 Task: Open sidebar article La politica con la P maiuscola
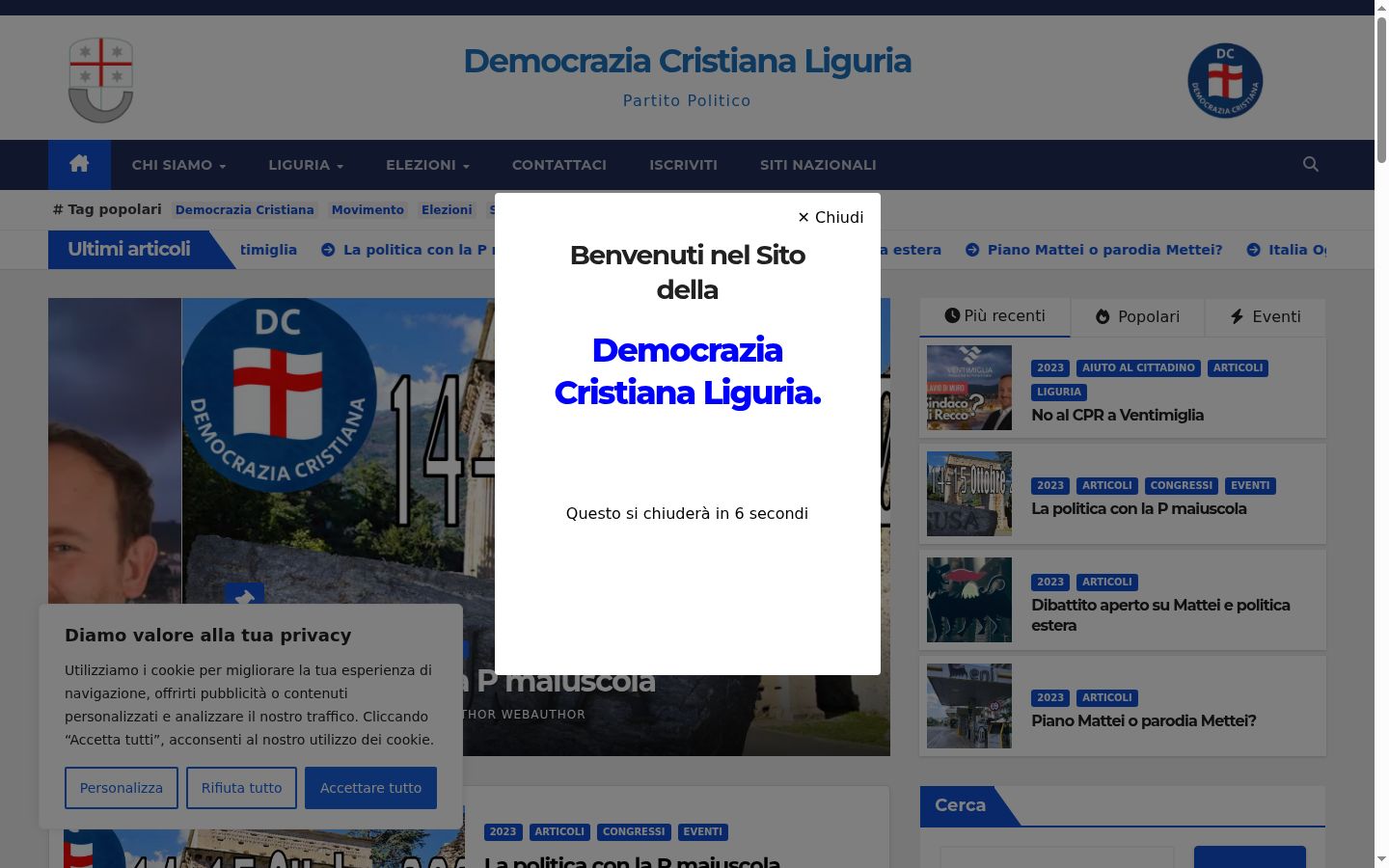(x=1139, y=508)
